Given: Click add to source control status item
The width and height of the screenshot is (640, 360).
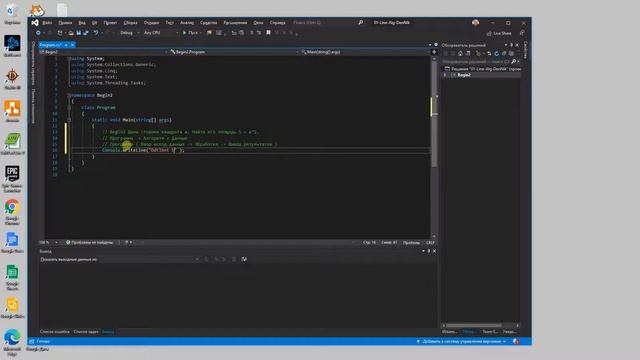Looking at the screenshot, I should click(462, 341).
